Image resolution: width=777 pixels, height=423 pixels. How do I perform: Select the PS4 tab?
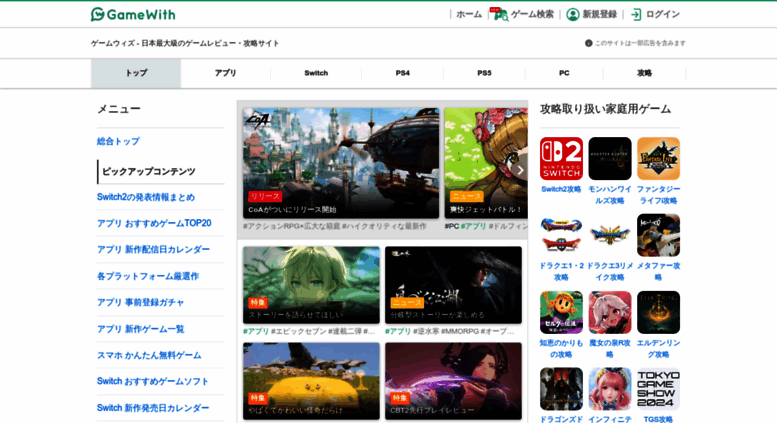tap(402, 73)
